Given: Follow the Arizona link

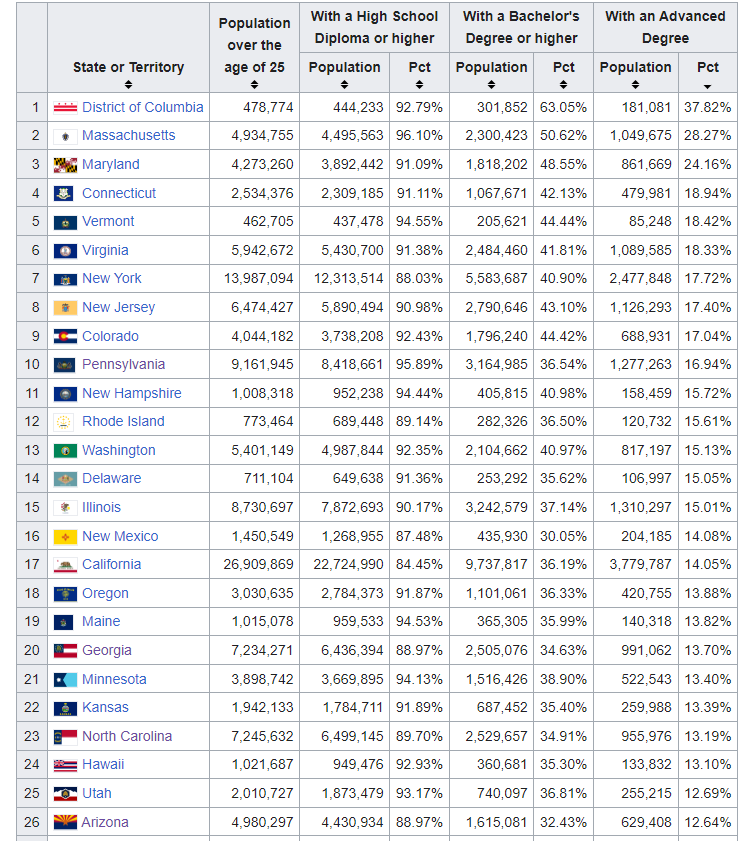Looking at the screenshot, I should point(105,822).
